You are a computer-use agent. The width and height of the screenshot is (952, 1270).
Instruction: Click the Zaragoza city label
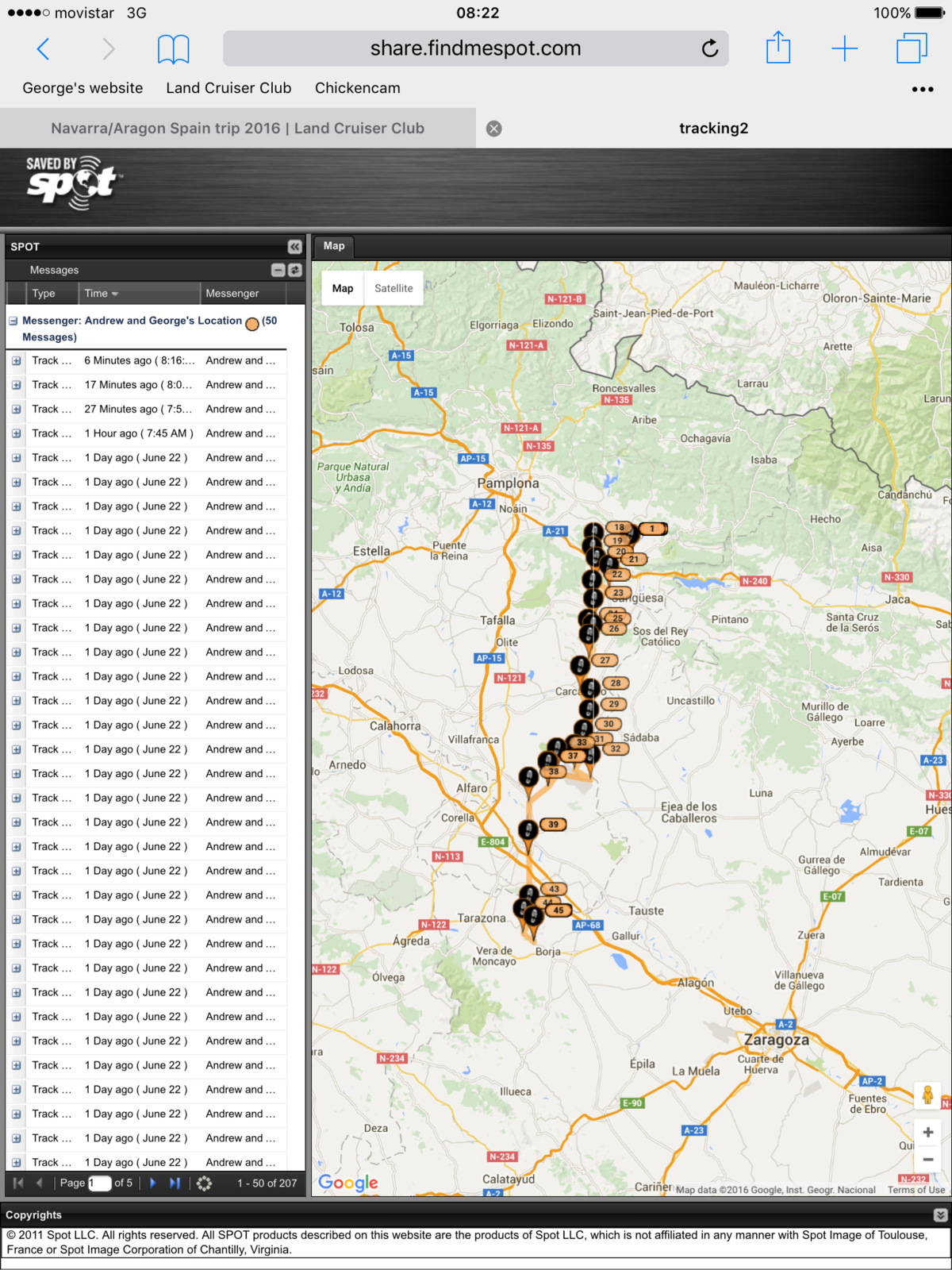click(x=777, y=1040)
